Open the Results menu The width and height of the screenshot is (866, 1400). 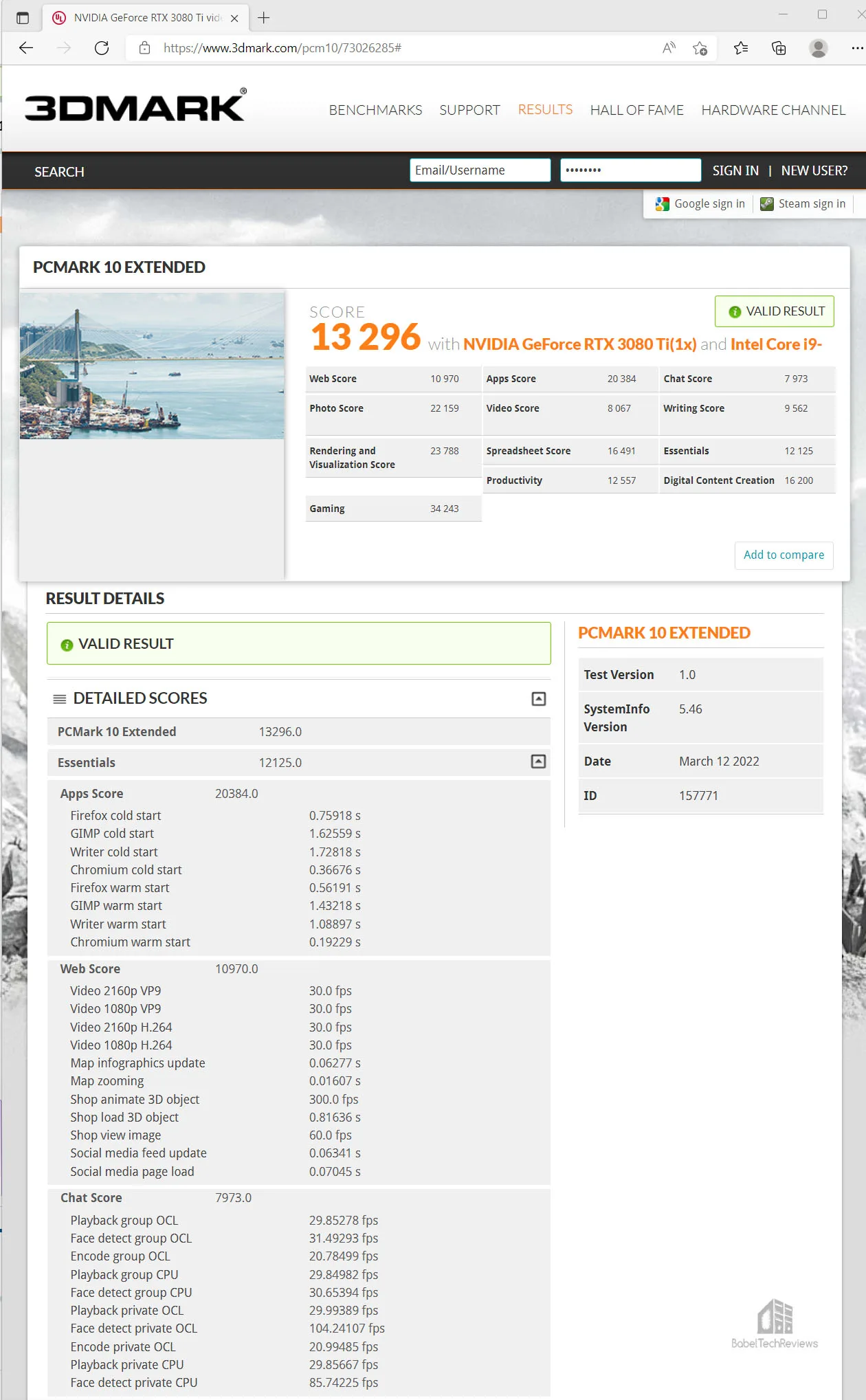(545, 110)
